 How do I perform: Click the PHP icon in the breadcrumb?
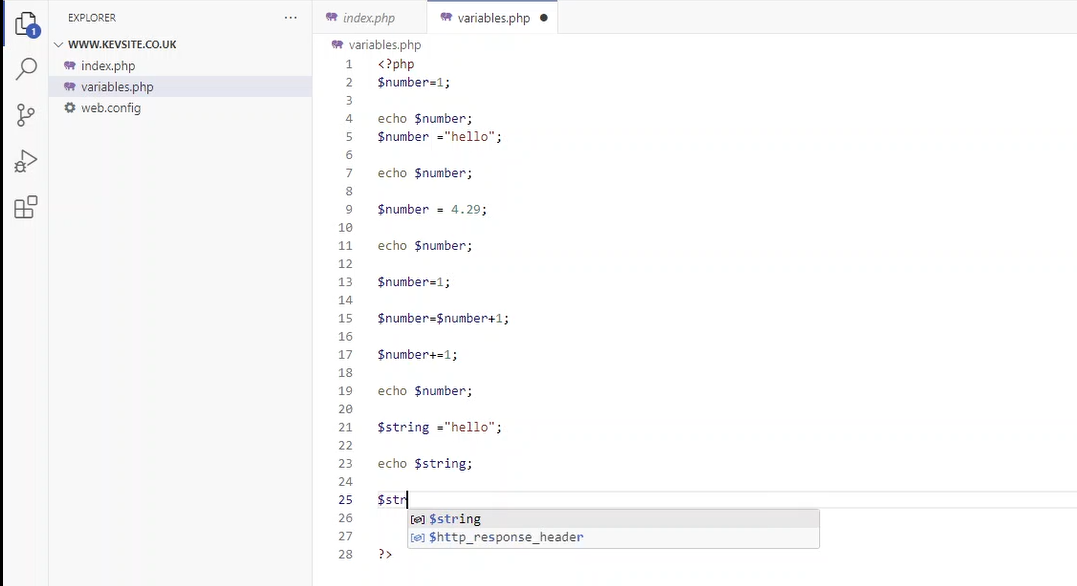[x=337, y=45]
